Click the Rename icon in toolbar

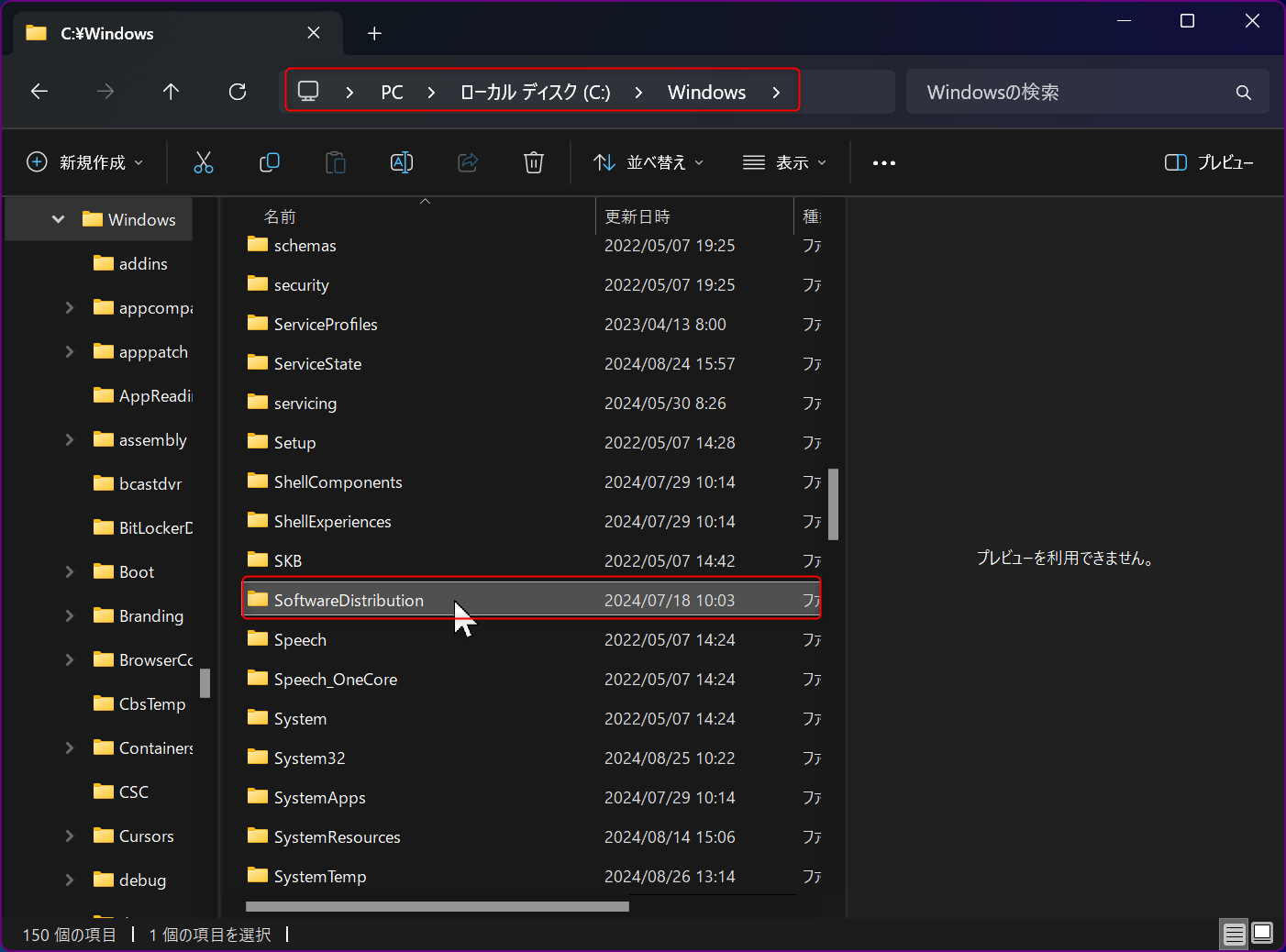pos(402,162)
